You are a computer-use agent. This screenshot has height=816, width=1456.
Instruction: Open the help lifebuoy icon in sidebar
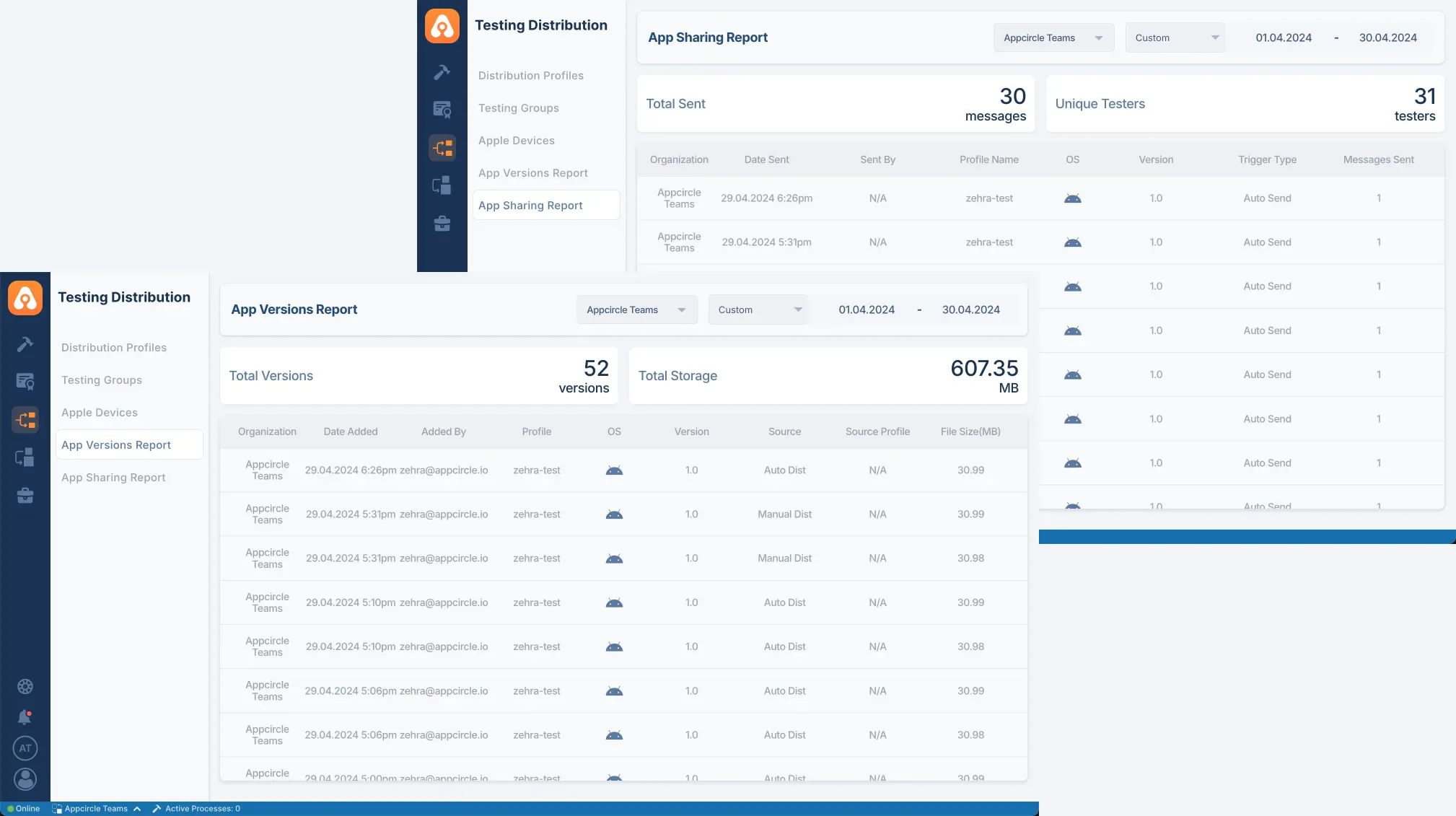25,687
